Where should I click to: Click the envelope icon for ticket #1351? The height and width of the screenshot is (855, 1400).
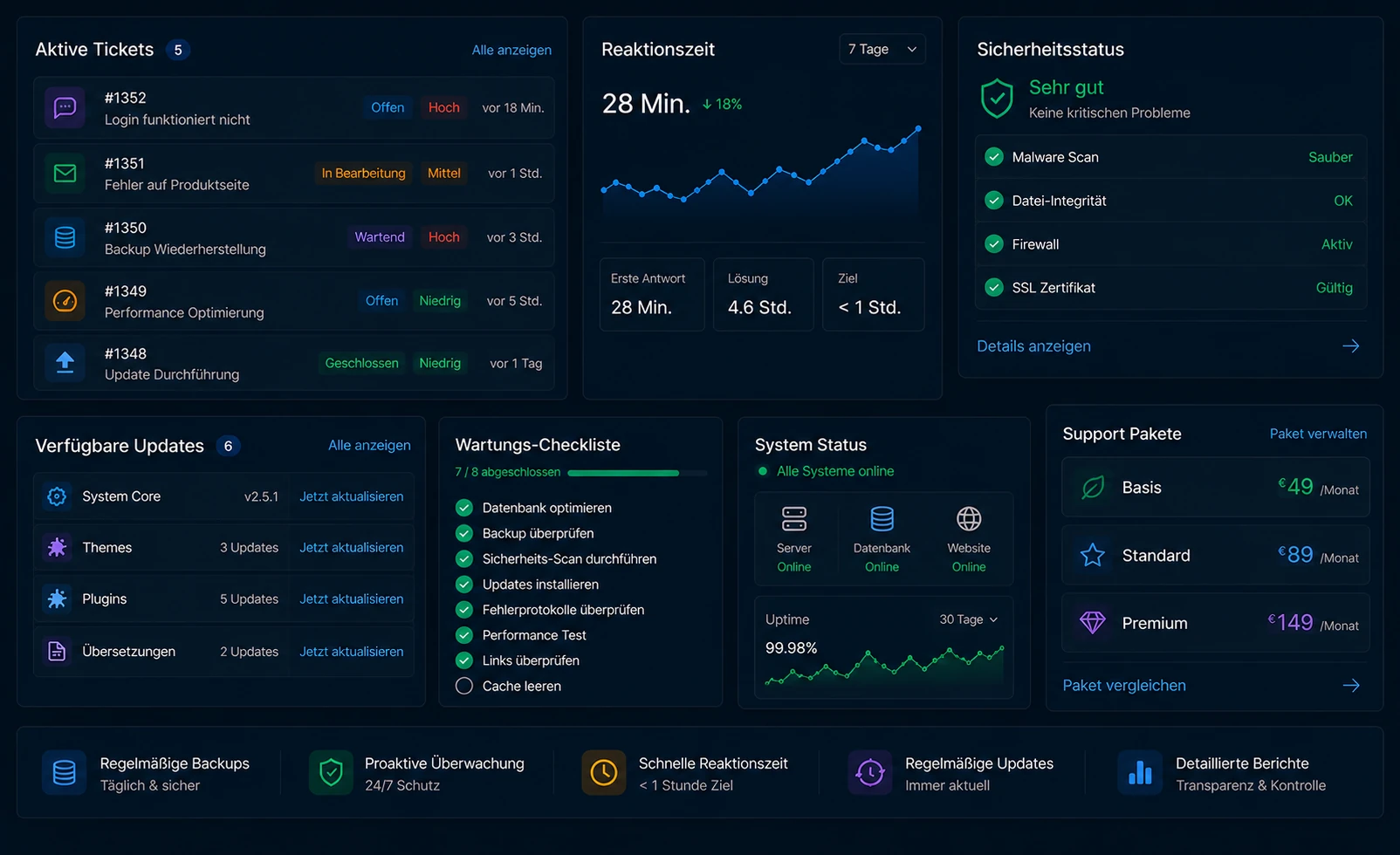pyautogui.click(x=65, y=173)
